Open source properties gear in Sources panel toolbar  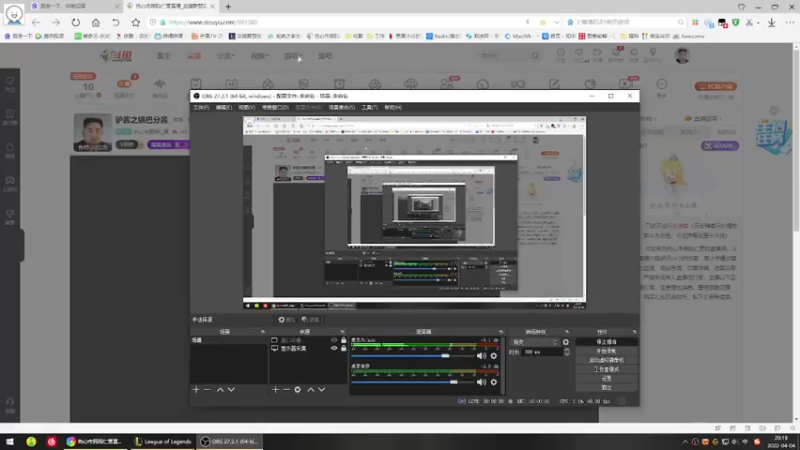click(x=297, y=390)
